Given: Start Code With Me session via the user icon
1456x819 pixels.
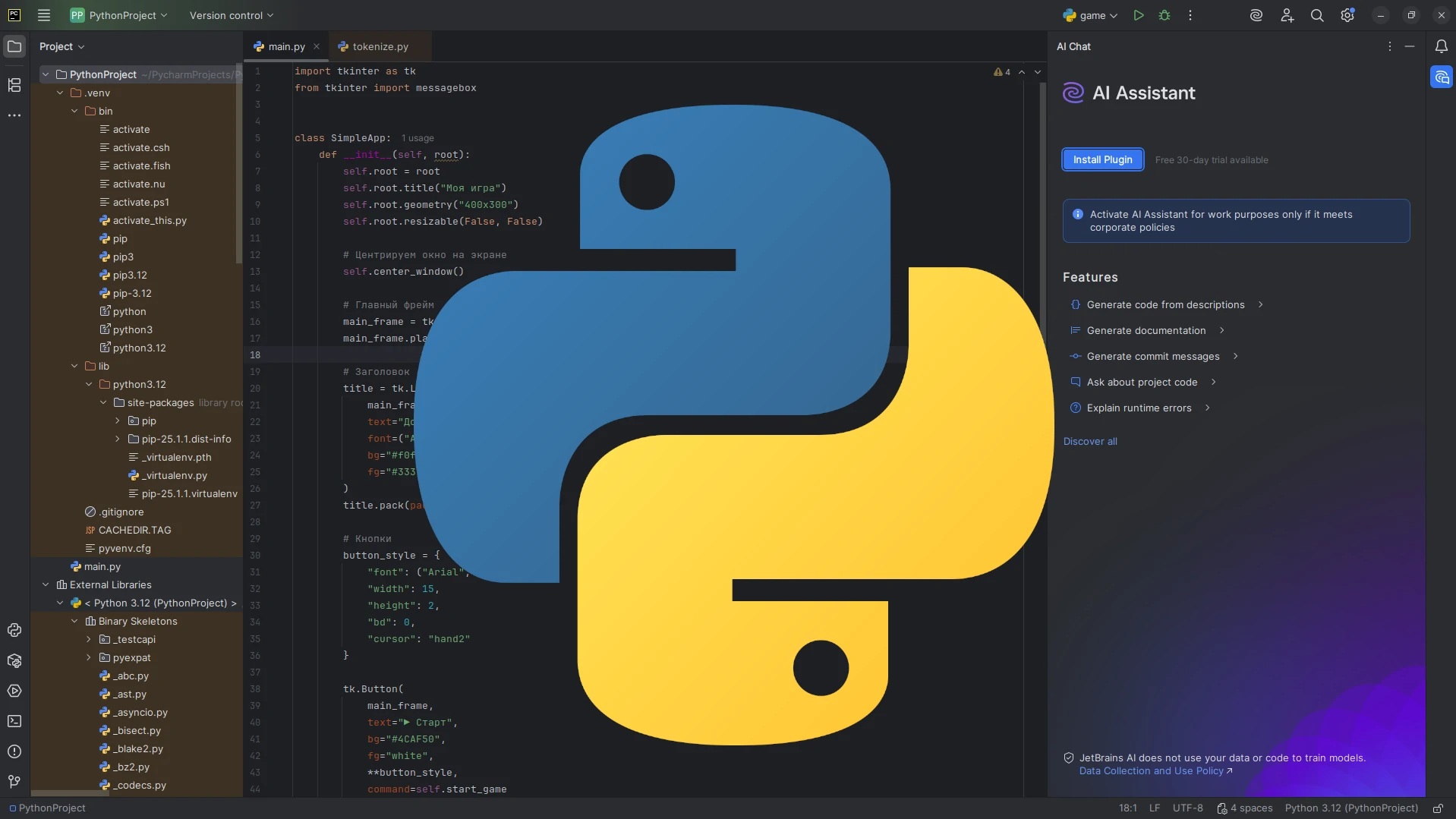Looking at the screenshot, I should [1286, 14].
